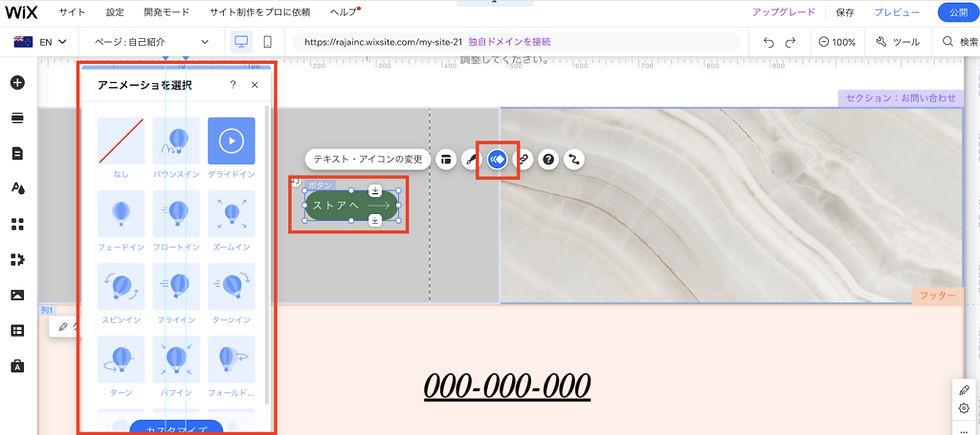
Task: Choose the ターンイン animation
Action: pyautogui.click(x=231, y=294)
